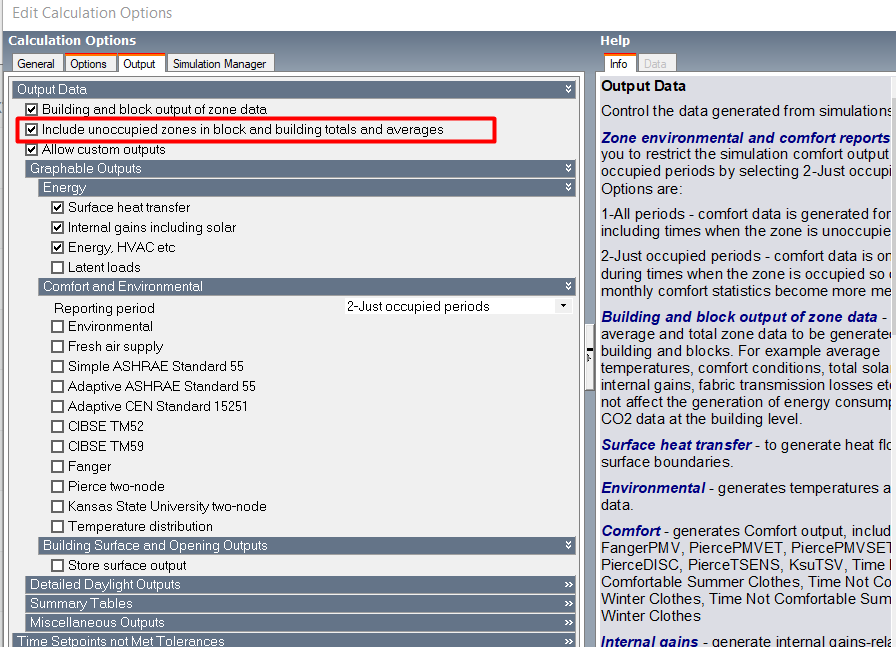Viewport: 896px width, 647px height.
Task: Expand Miscellaneous Outputs section
Action: tap(568, 622)
